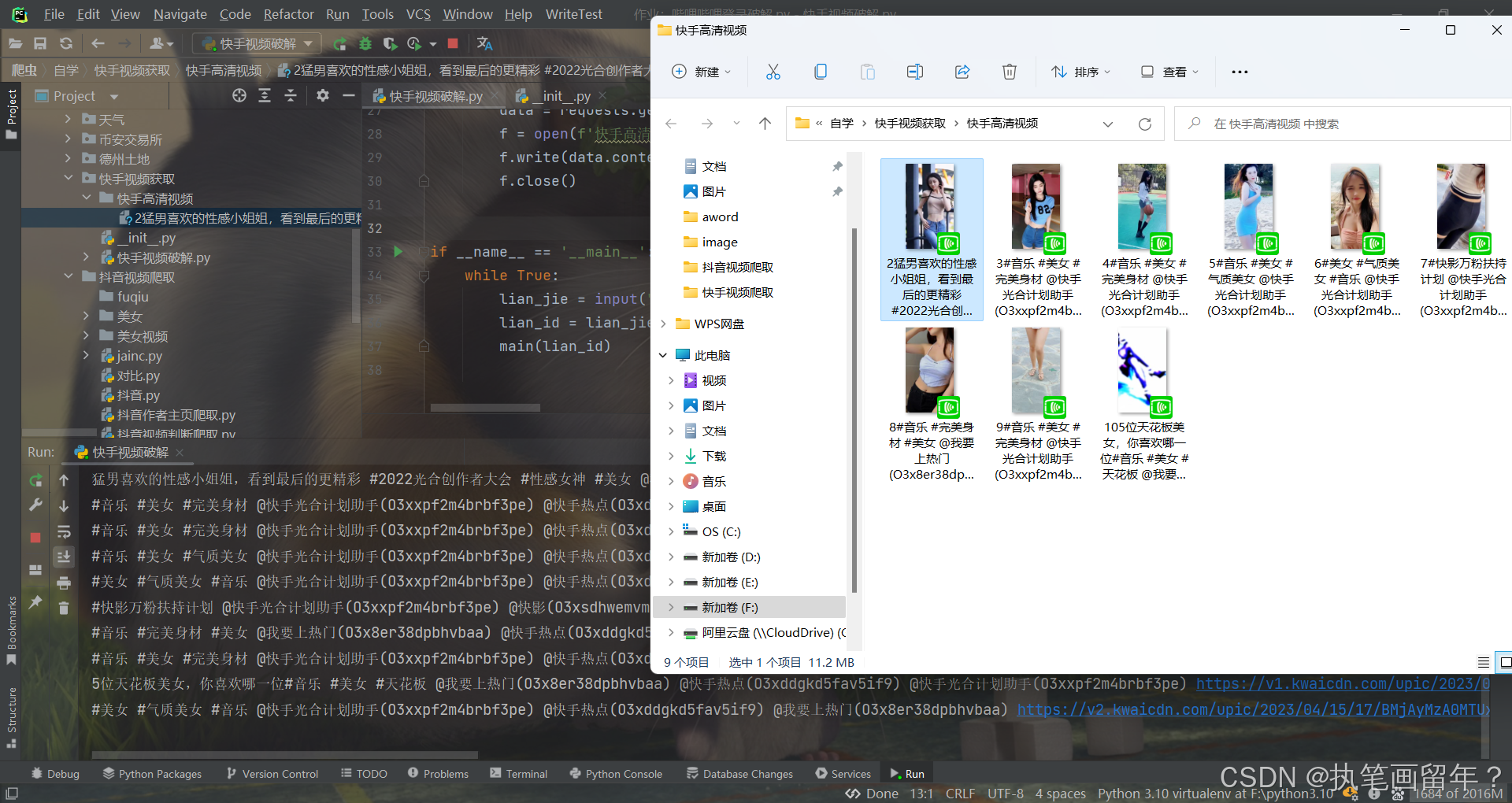Open Project panel settings gear
The width and height of the screenshot is (1512, 803).
click(322, 95)
